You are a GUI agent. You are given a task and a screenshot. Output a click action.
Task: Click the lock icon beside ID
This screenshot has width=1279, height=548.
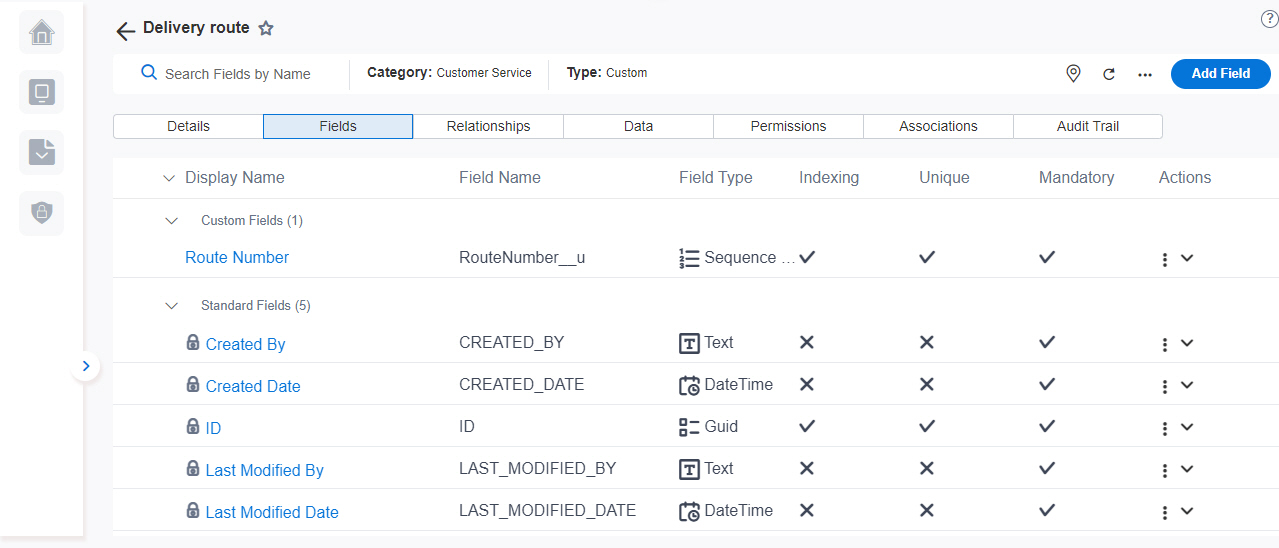tap(193, 426)
